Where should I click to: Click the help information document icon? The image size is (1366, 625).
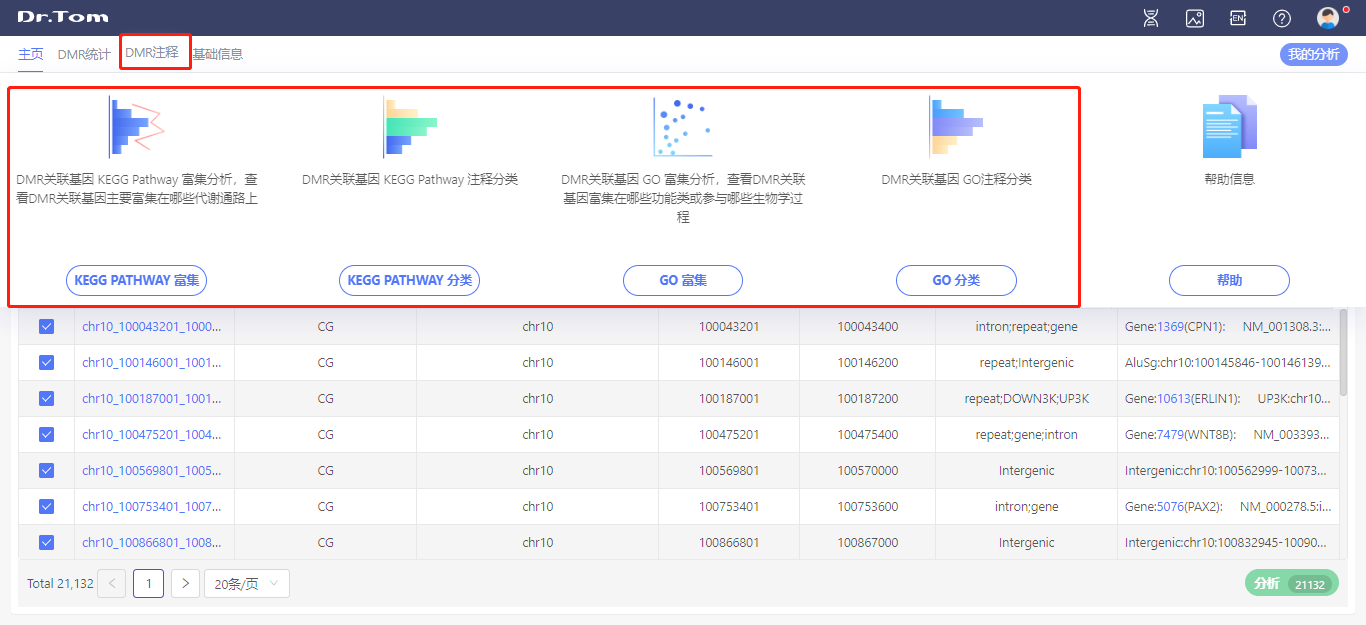click(x=1229, y=127)
